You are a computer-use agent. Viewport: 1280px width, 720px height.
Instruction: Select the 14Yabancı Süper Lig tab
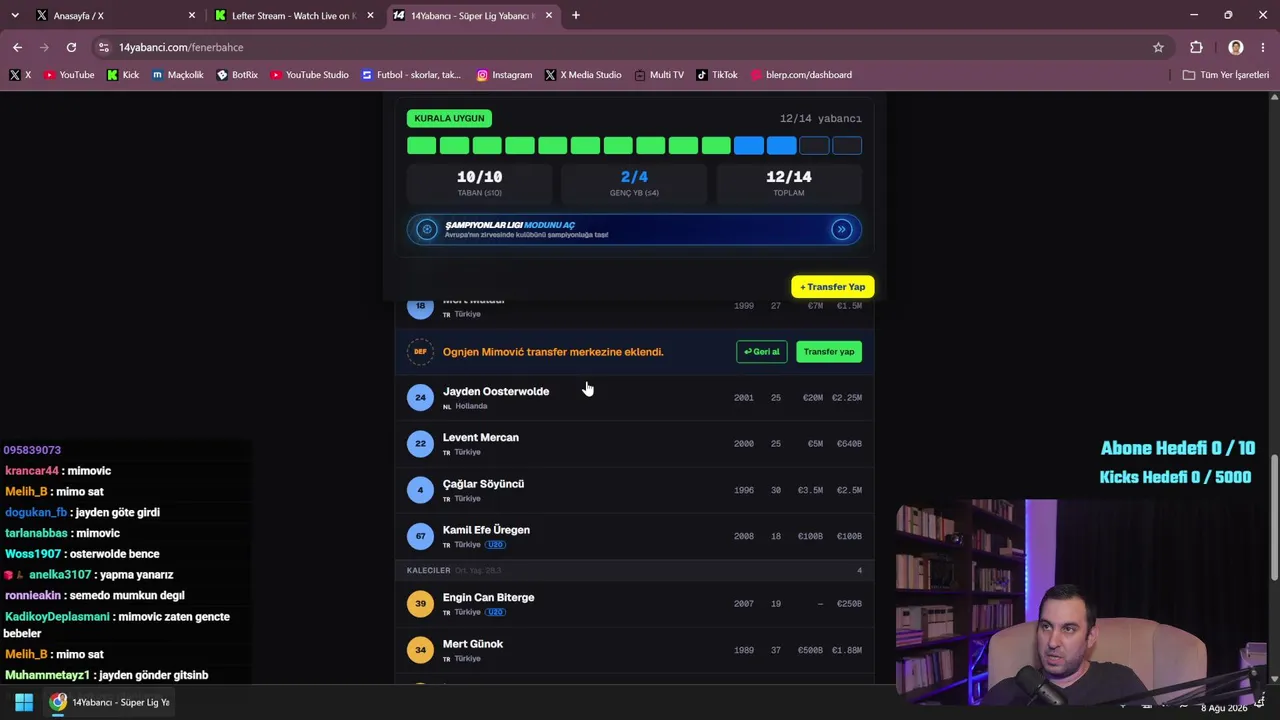tap(473, 15)
